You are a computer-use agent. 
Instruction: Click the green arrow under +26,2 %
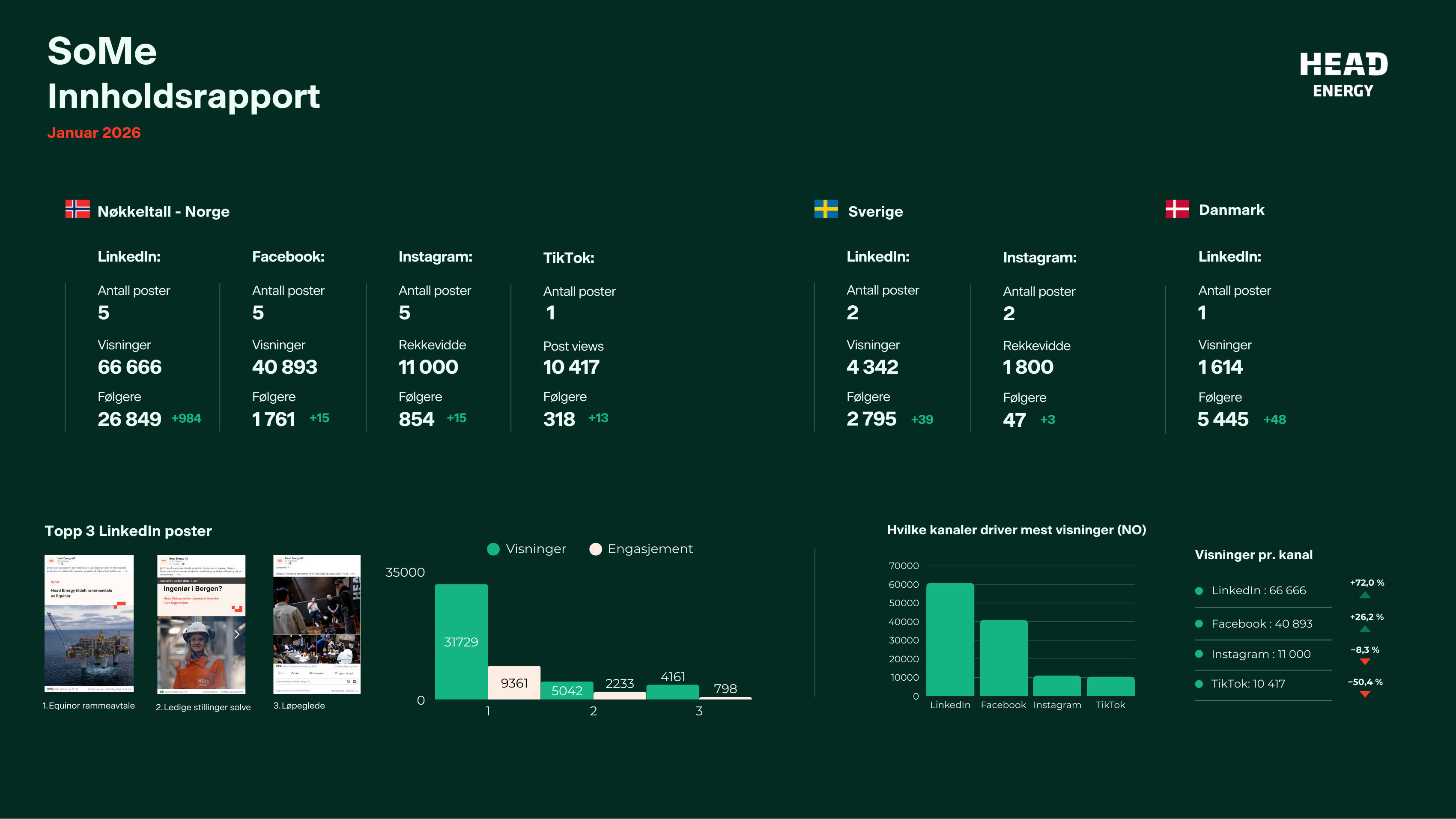[x=1364, y=629]
